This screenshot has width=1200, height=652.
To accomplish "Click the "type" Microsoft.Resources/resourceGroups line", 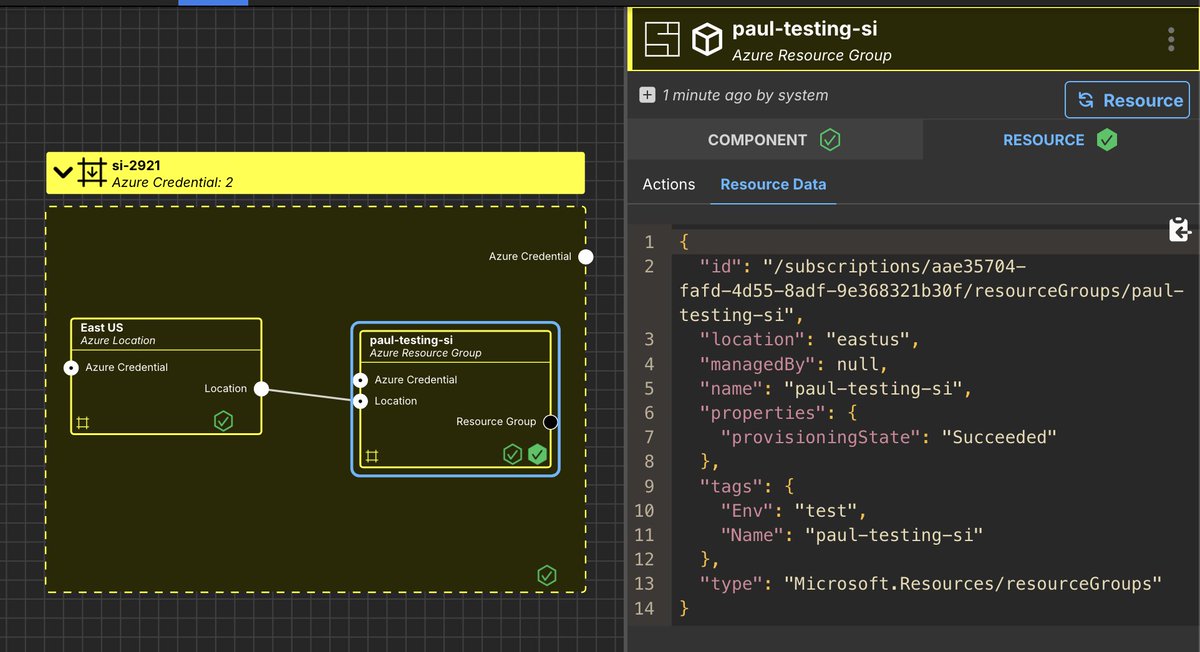I will pyautogui.click(x=931, y=583).
